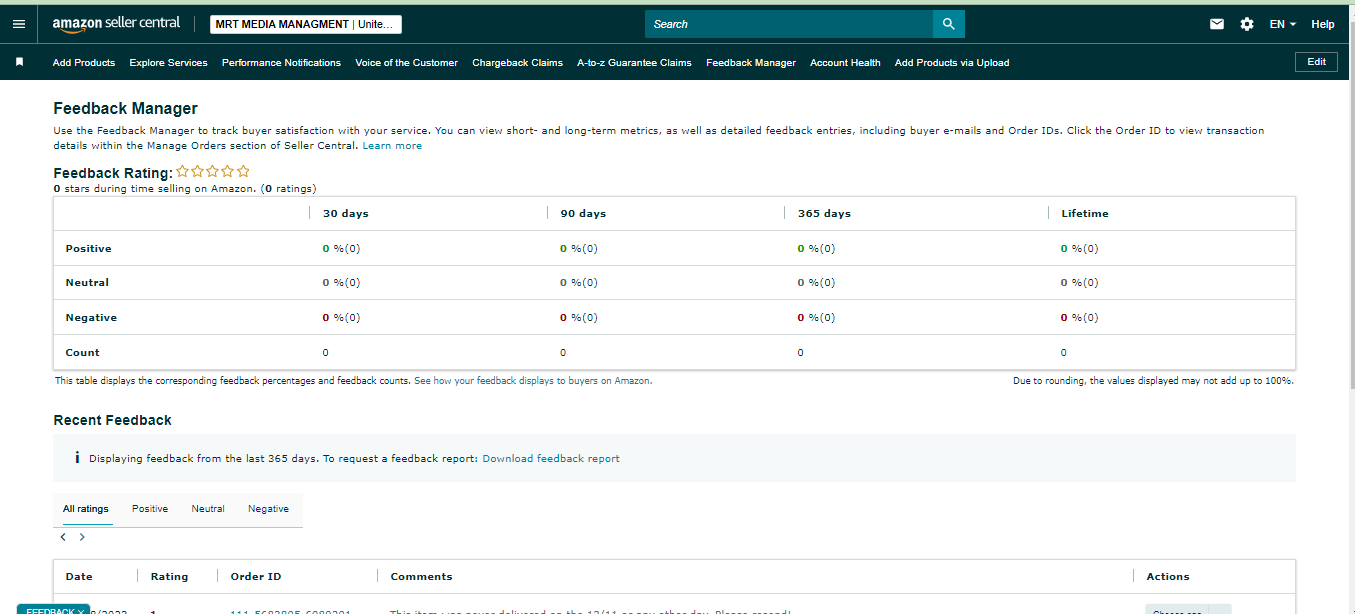Image resolution: width=1355 pixels, height=614 pixels.
Task: Open Voice of the Customer
Action: coord(406,62)
